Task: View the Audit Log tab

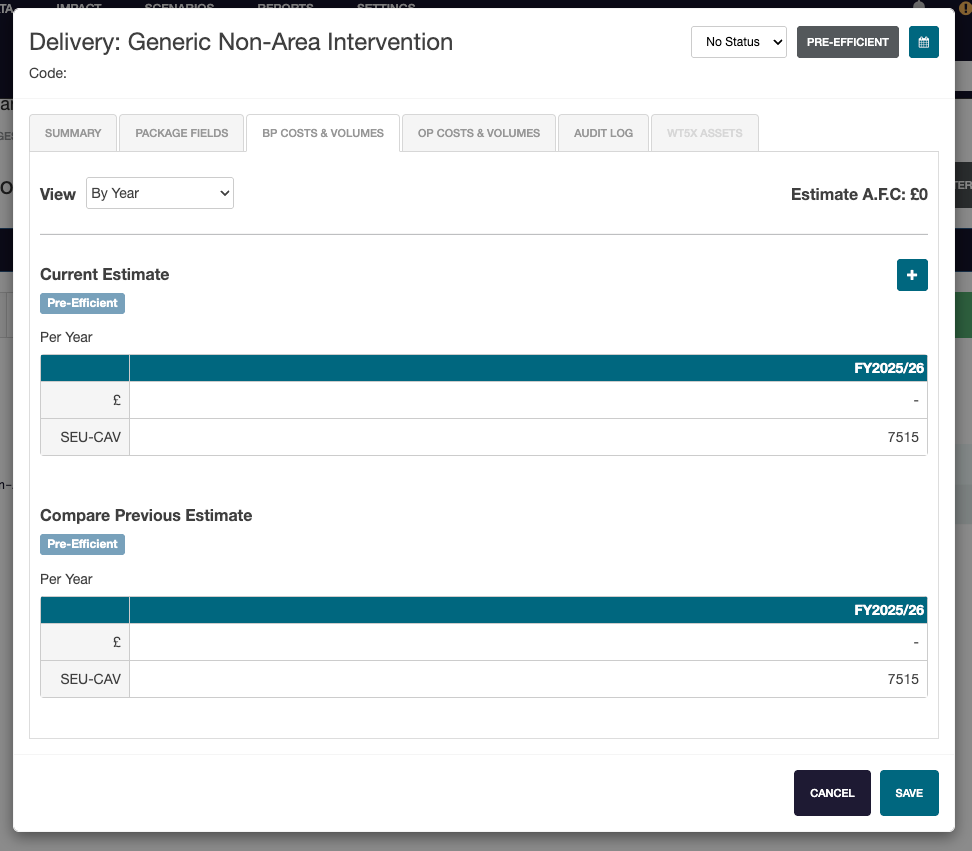Action: [x=603, y=133]
